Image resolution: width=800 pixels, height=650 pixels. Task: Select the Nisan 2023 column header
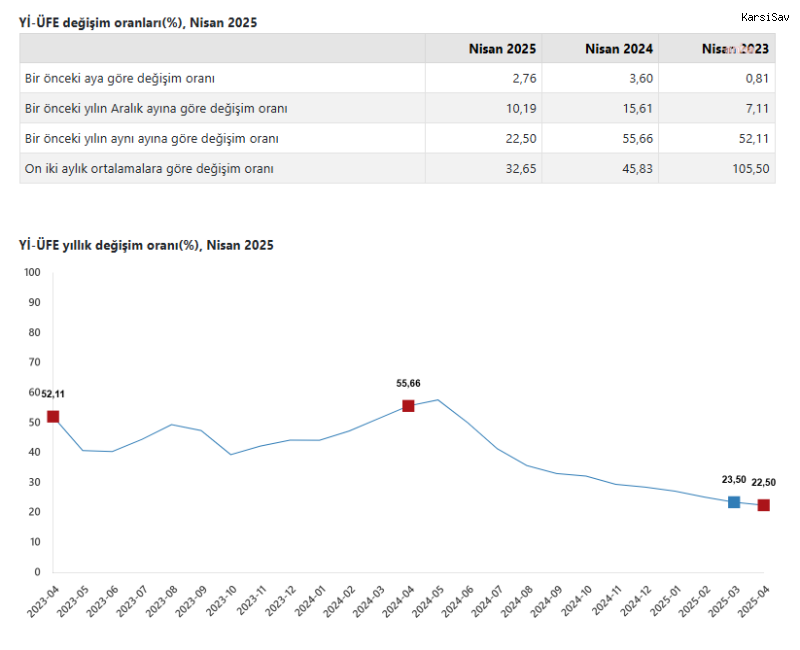[735, 48]
